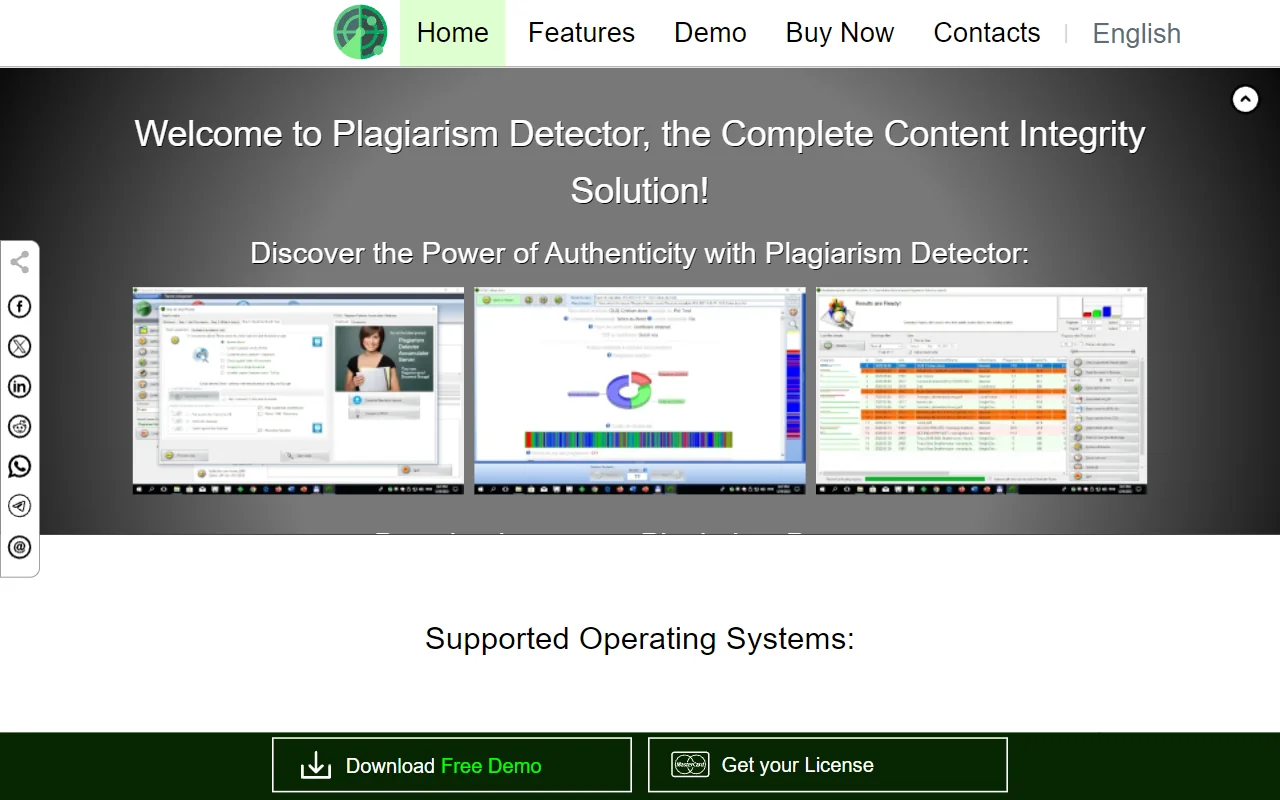Open the English language selector
This screenshot has width=1280, height=800.
[1137, 34]
